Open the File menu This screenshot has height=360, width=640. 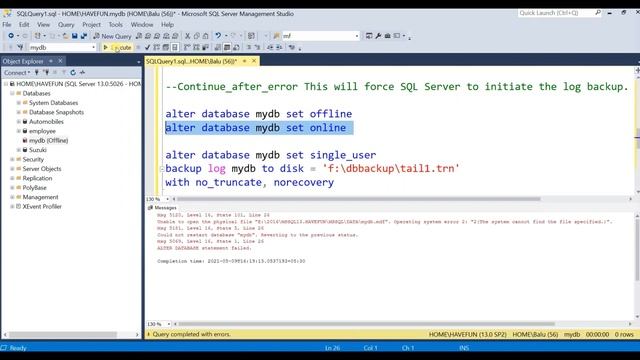click(7, 24)
